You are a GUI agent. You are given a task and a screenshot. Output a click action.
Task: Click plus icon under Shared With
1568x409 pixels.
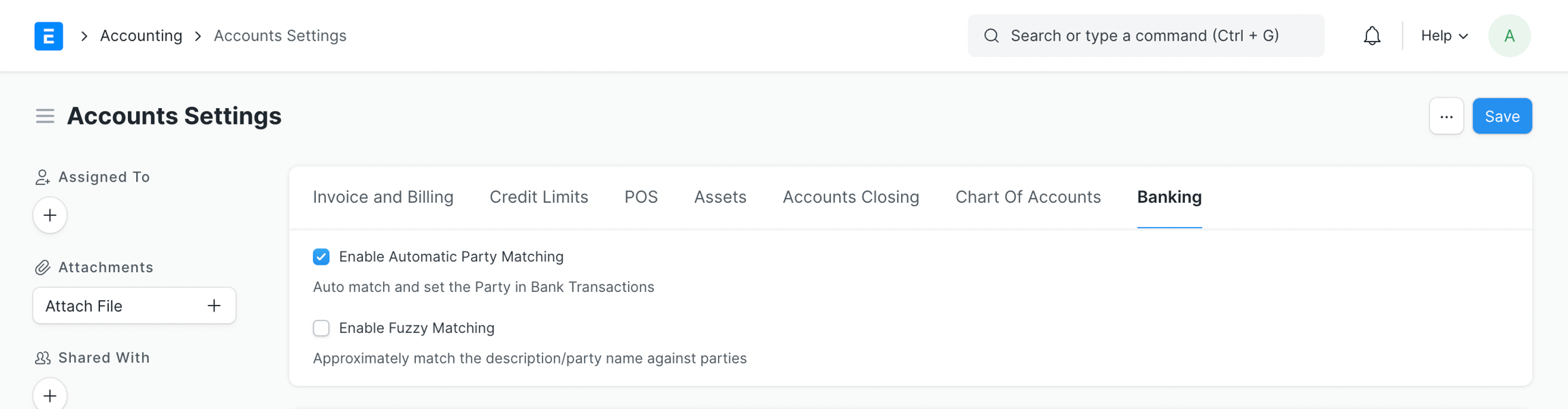pos(50,395)
